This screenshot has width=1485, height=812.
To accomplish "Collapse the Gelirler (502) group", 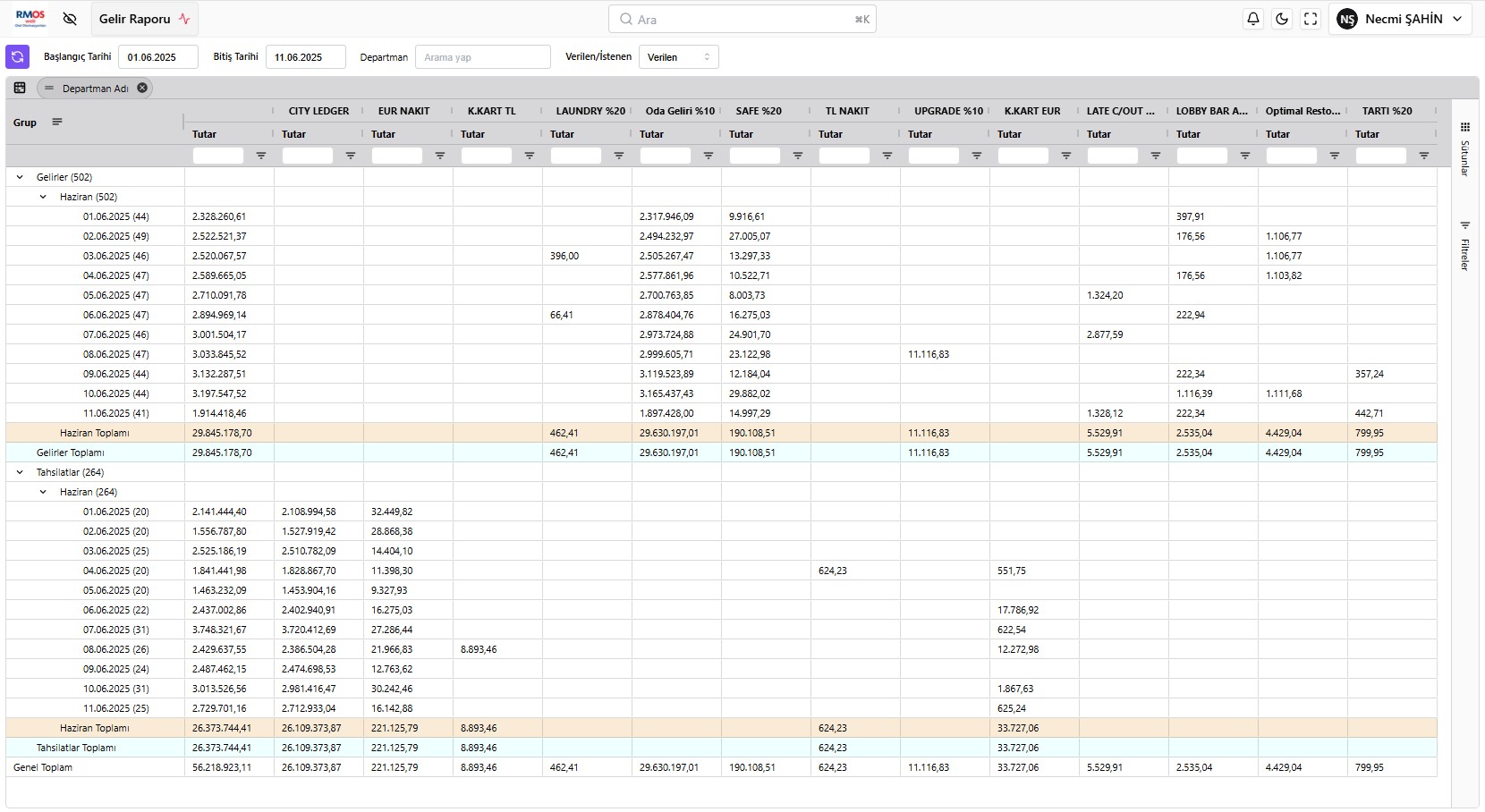I will (20, 177).
